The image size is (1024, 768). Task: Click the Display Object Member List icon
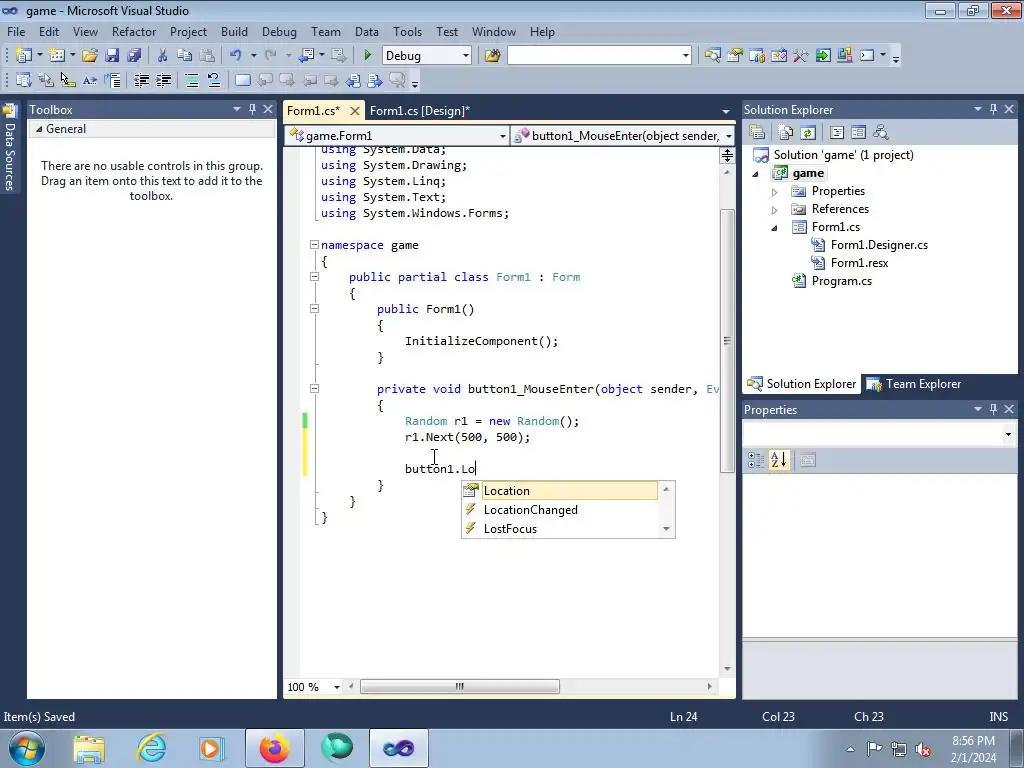click(24, 80)
